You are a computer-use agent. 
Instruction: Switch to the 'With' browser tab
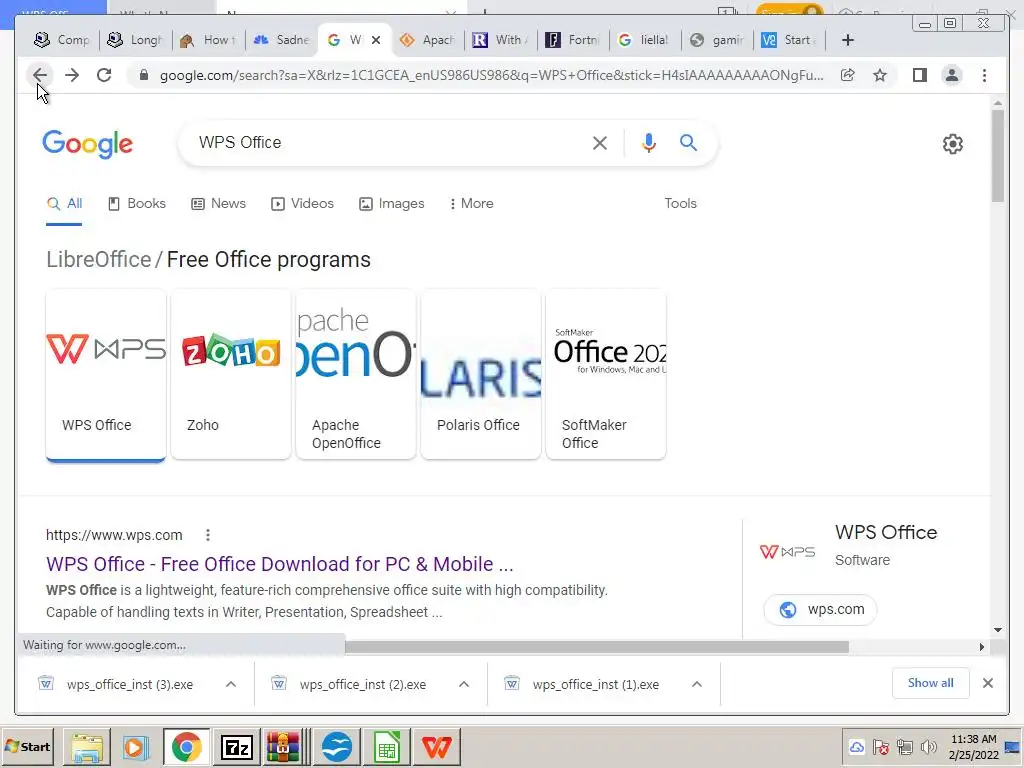(500, 40)
